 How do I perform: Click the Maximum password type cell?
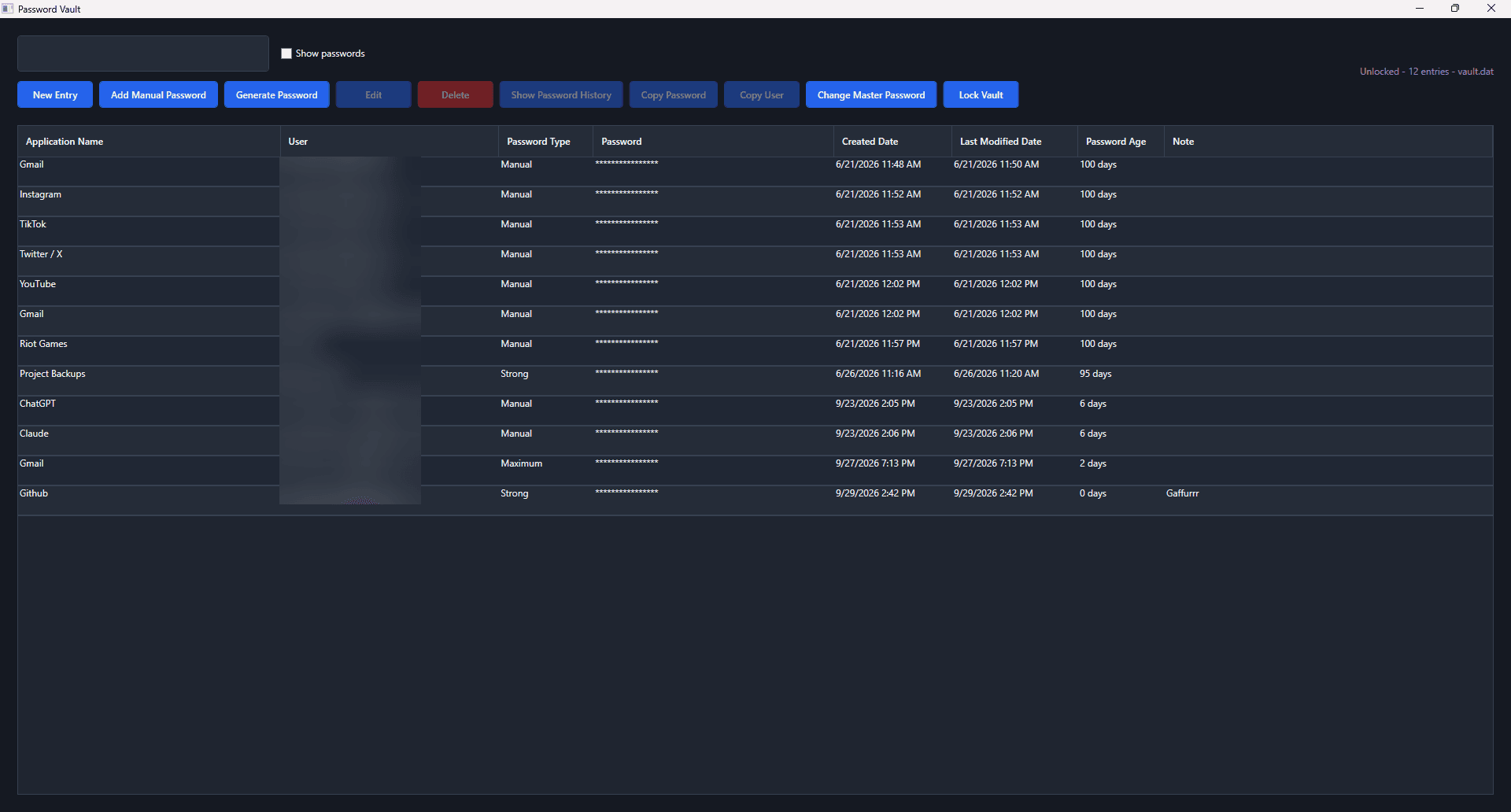point(521,463)
